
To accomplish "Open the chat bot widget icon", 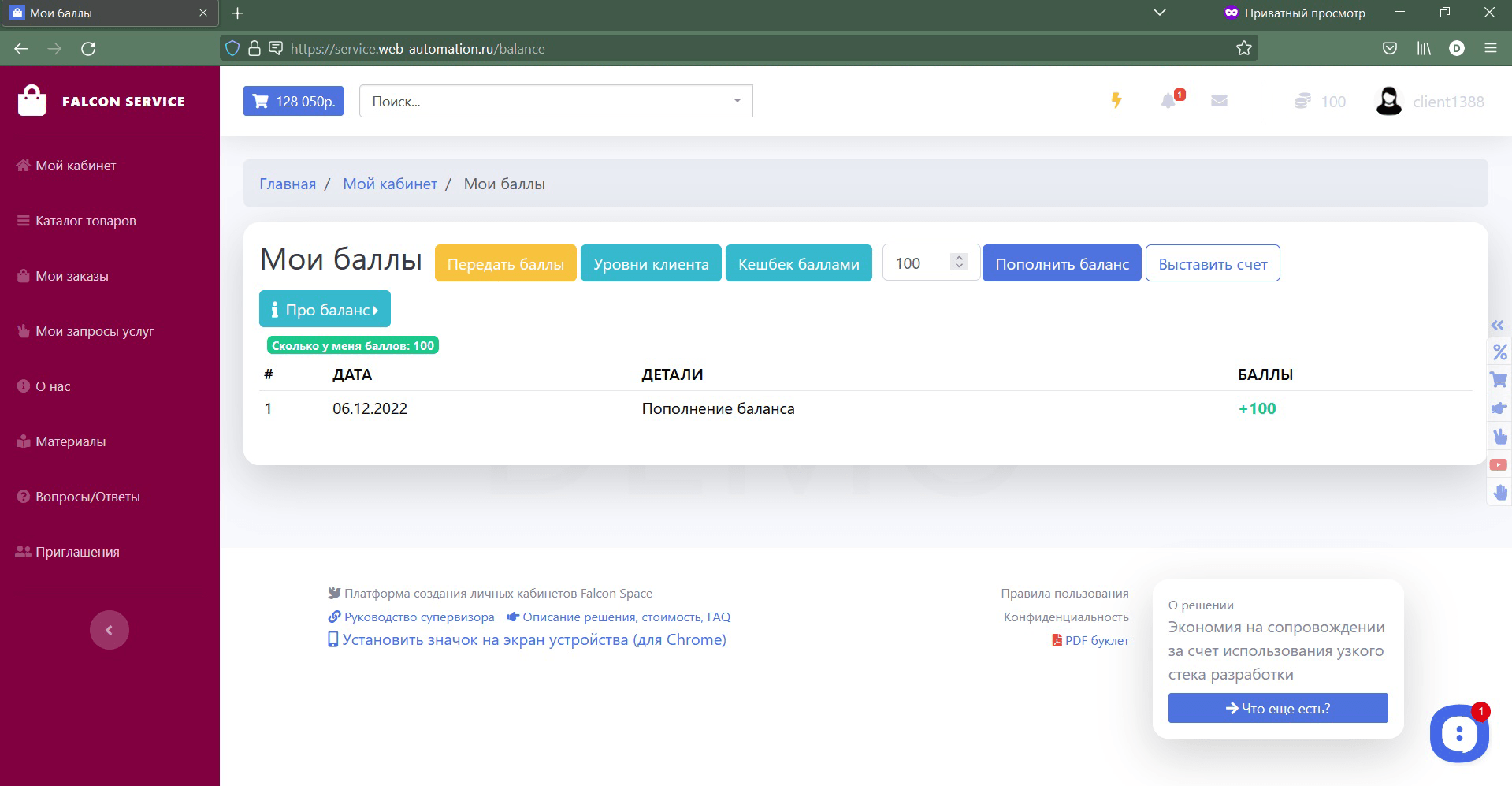I will tap(1458, 733).
